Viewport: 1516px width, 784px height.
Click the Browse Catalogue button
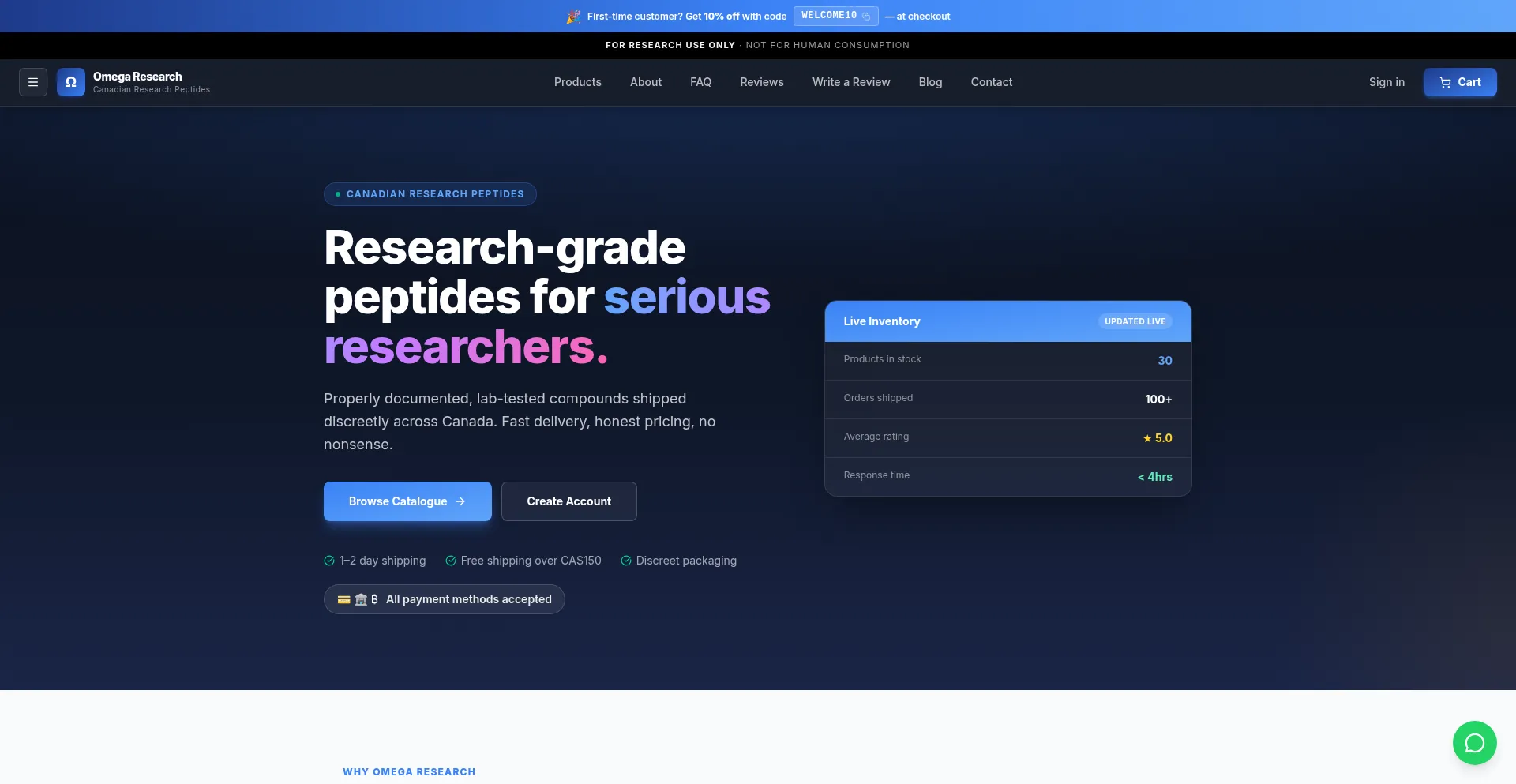[407, 501]
